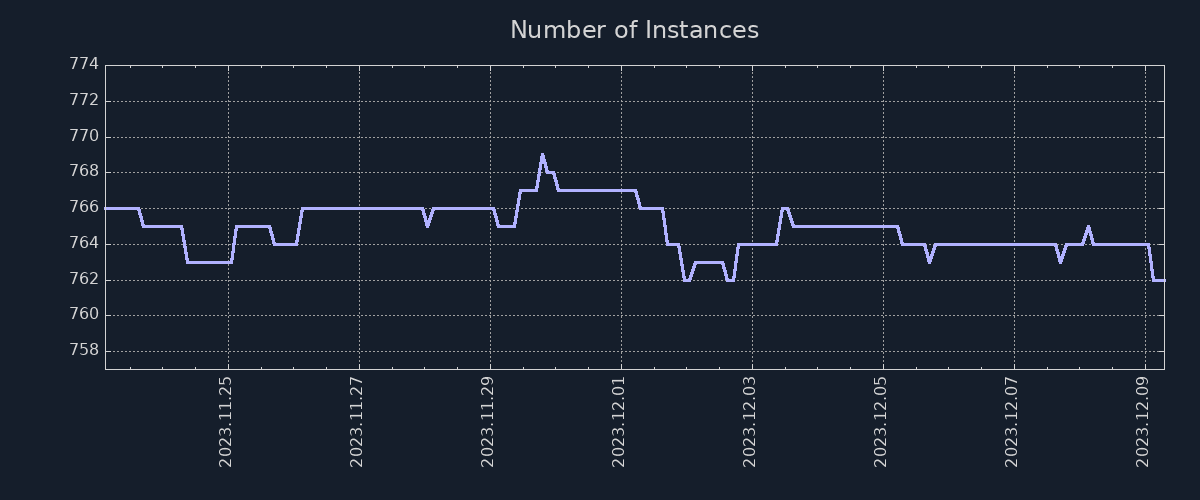Viewport: 1200px width, 500px height.
Task: Select the y-axis label 764
Action: [x=84, y=243]
